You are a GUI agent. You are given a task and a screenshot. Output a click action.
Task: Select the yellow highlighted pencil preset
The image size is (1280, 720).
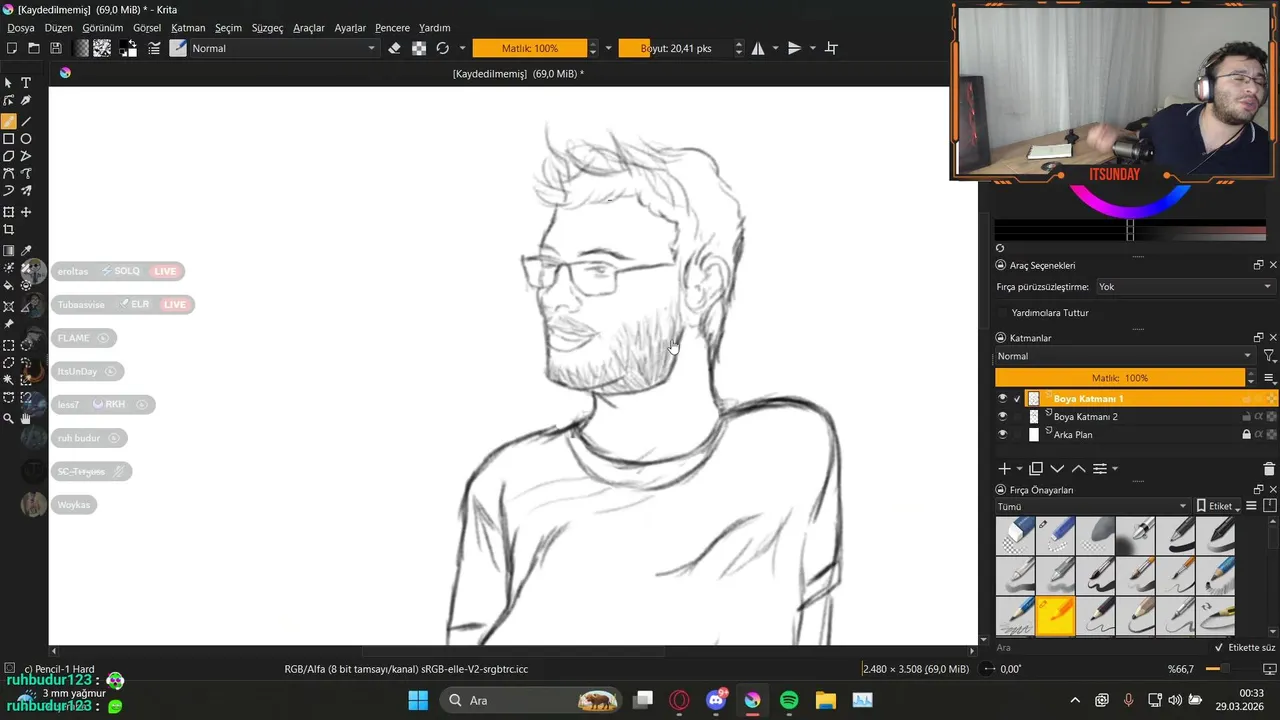(1055, 617)
